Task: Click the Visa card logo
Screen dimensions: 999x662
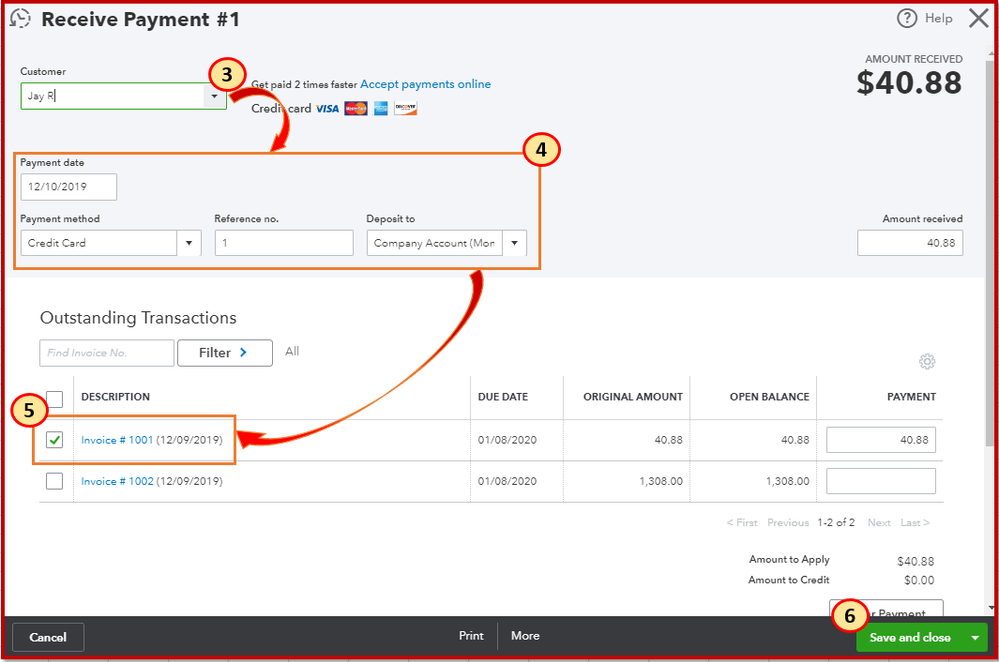Action: pyautogui.click(x=327, y=109)
